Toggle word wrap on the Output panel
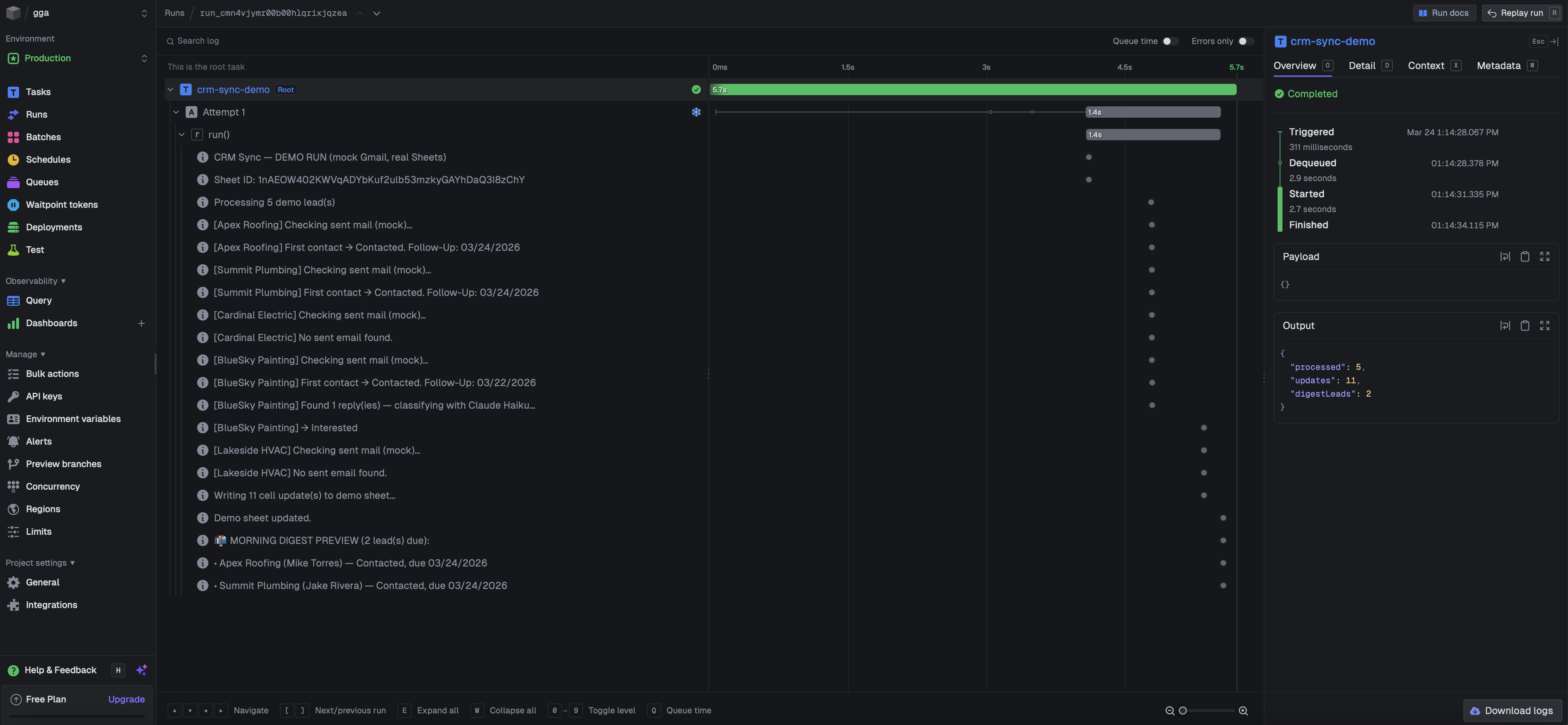This screenshot has height=725, width=1568. (1505, 326)
